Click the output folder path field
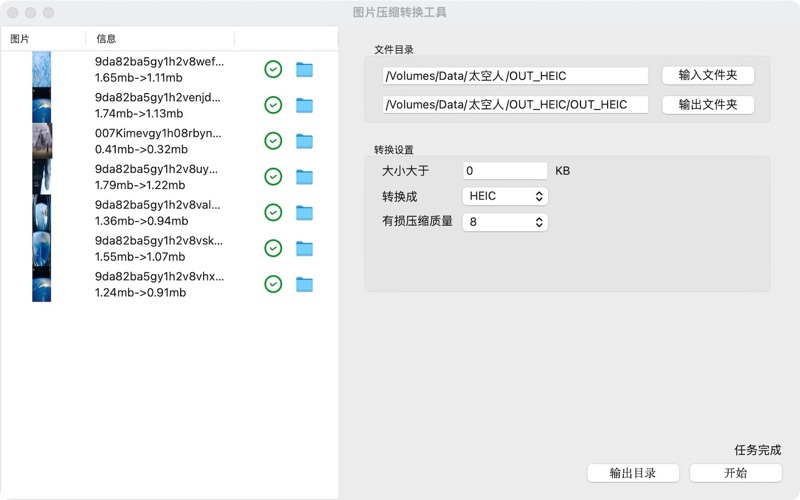 tap(515, 105)
